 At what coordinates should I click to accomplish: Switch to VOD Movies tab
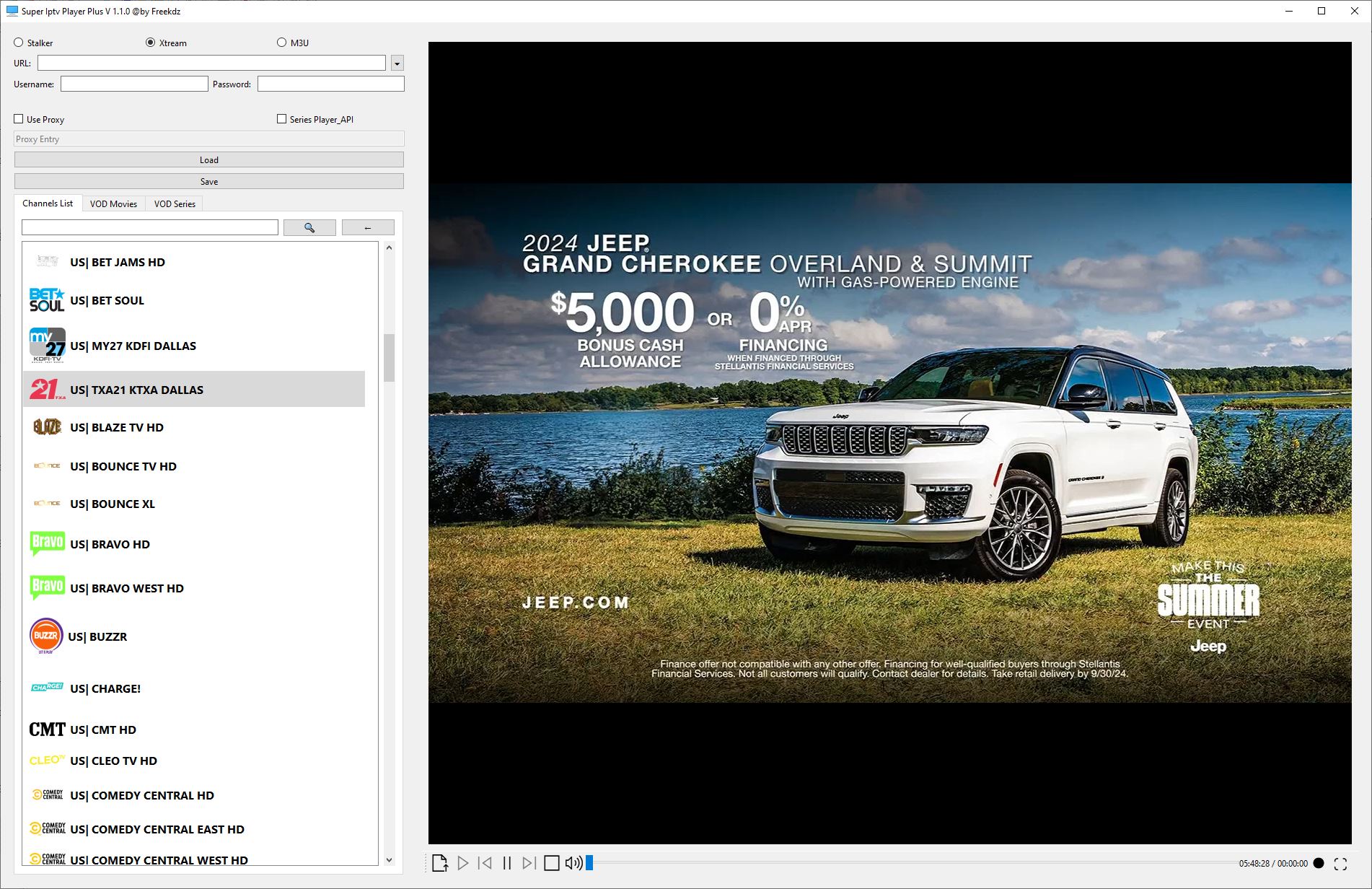pyautogui.click(x=113, y=204)
